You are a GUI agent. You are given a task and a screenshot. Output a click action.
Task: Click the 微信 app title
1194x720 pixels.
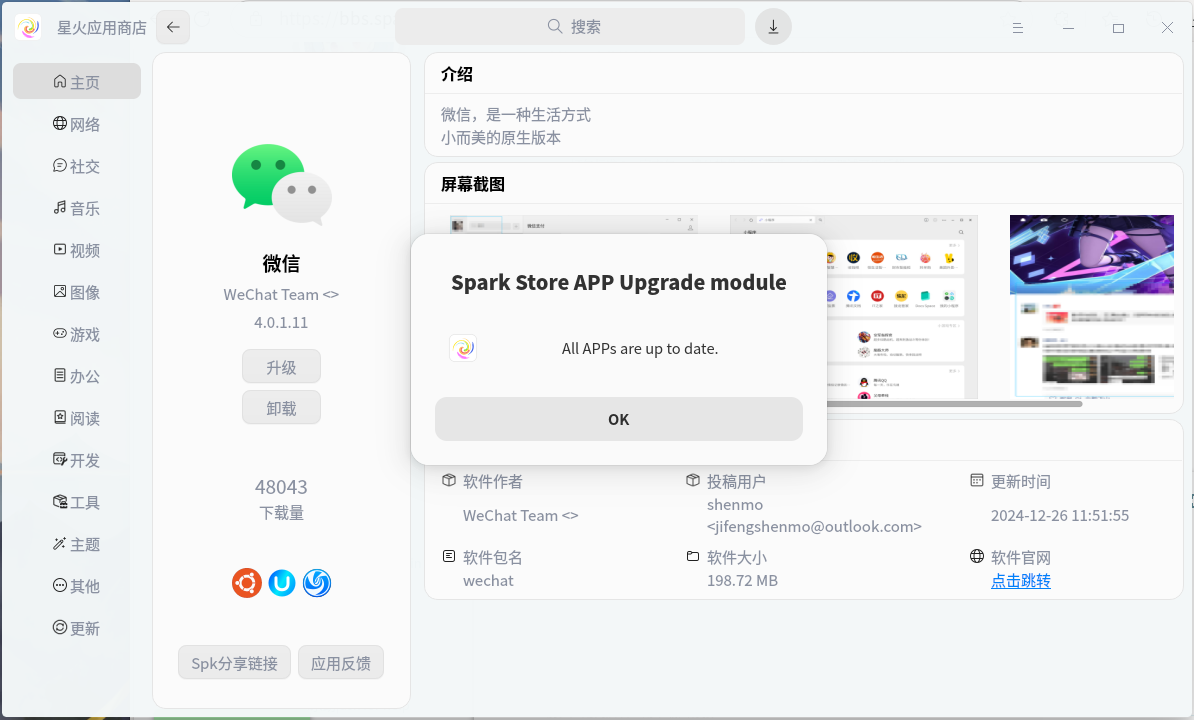(281, 263)
